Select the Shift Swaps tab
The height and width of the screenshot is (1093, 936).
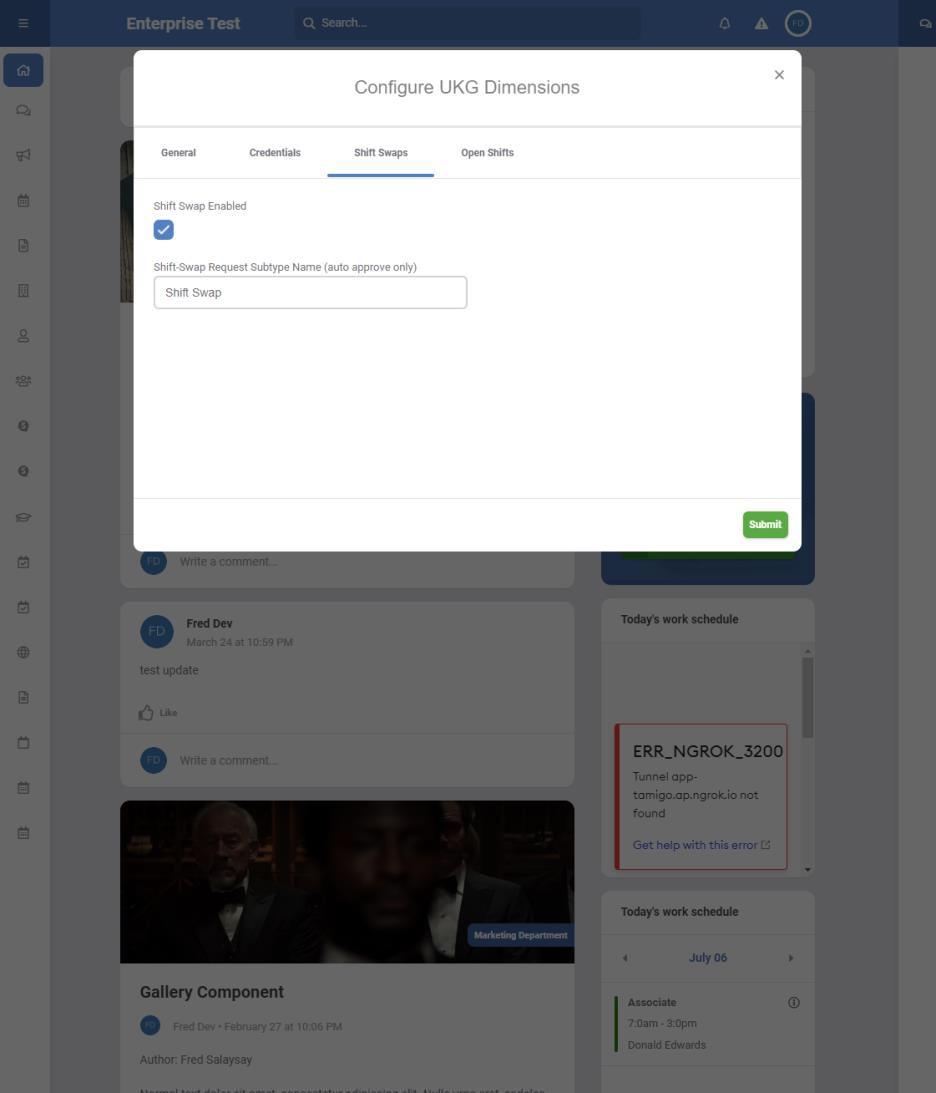coord(381,153)
